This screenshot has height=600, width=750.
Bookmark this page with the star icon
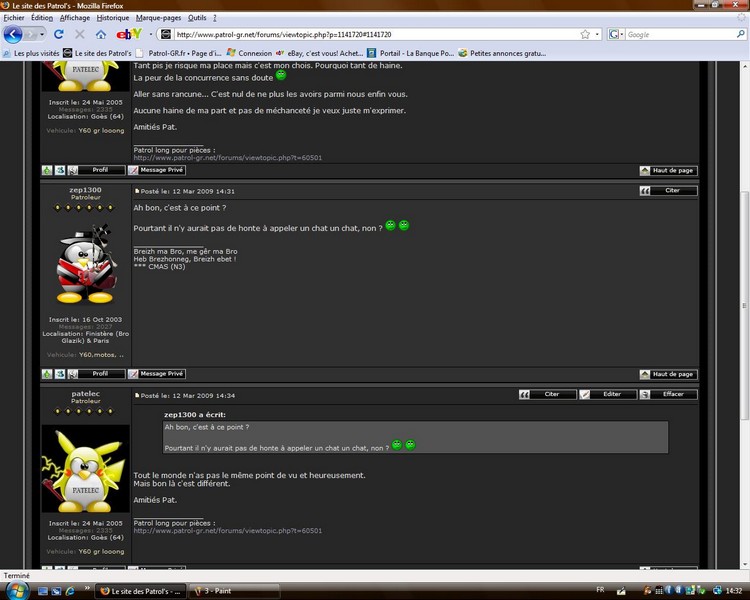tap(585, 34)
